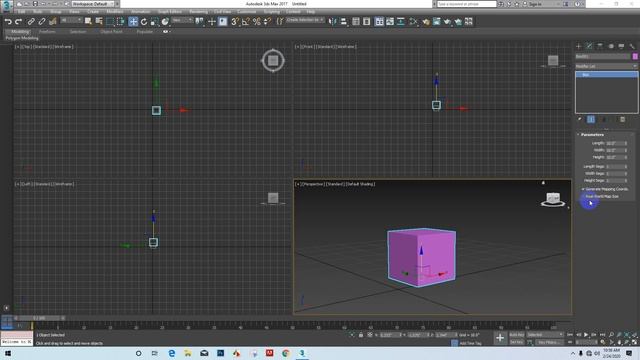
Task: Click Remove Modifier trash icon below stack
Action: click(x=622, y=119)
